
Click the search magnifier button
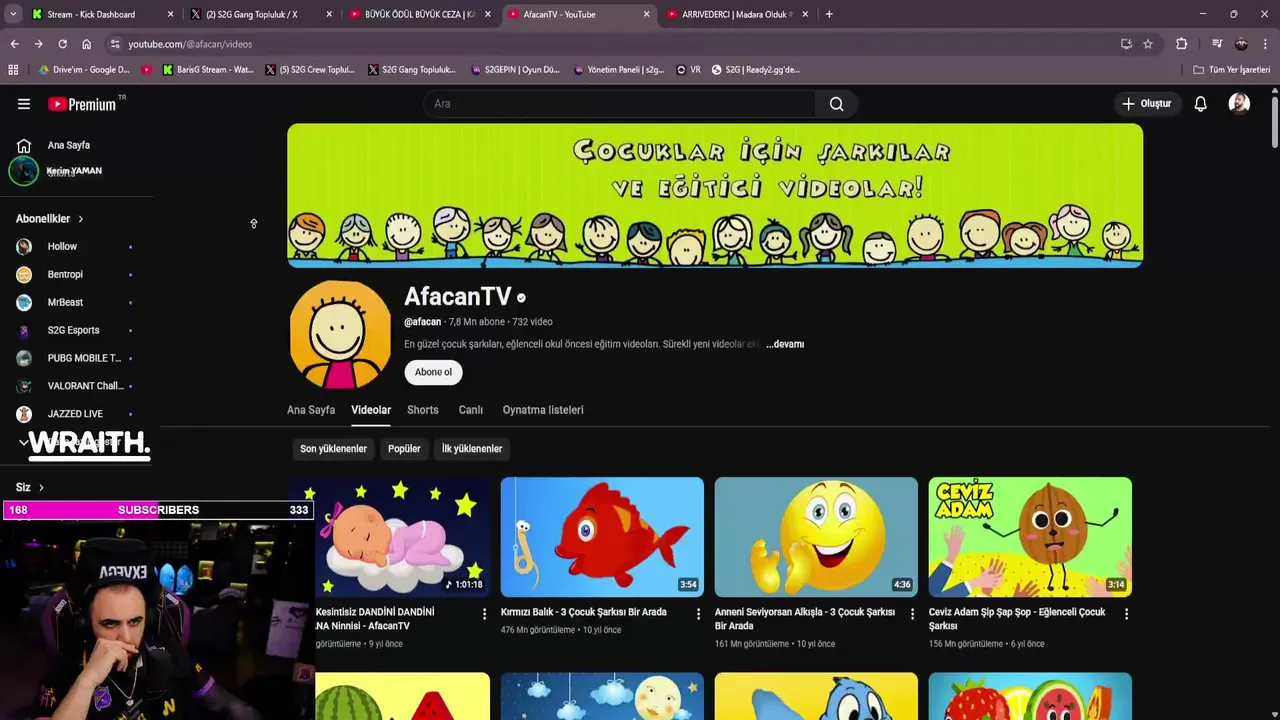[836, 104]
